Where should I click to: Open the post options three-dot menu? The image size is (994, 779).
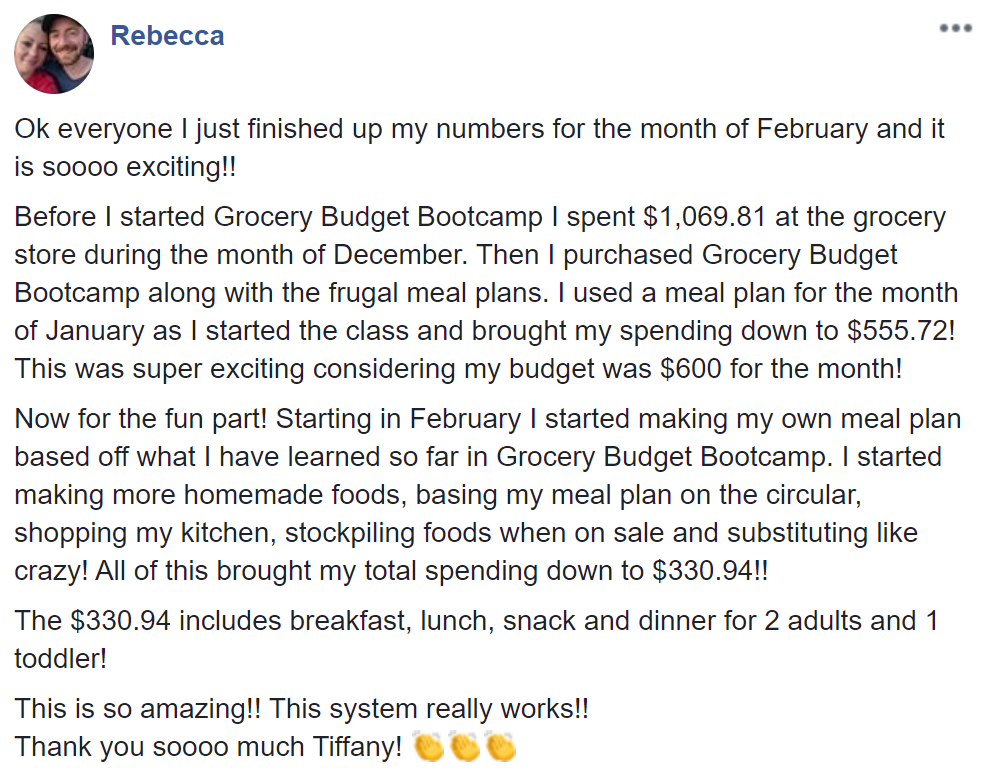point(955,28)
